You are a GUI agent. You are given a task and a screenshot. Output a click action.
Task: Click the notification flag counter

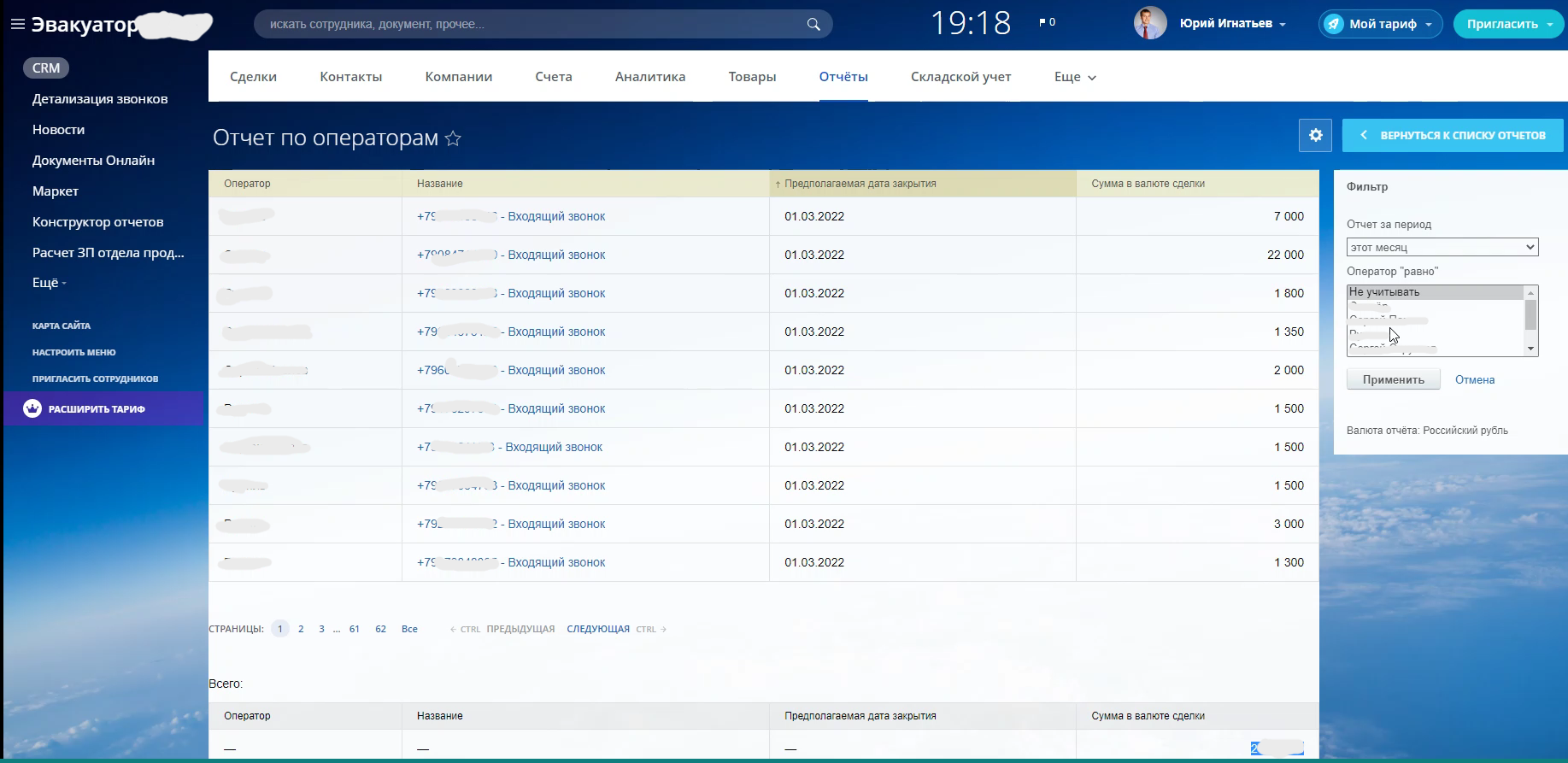click(x=1047, y=23)
